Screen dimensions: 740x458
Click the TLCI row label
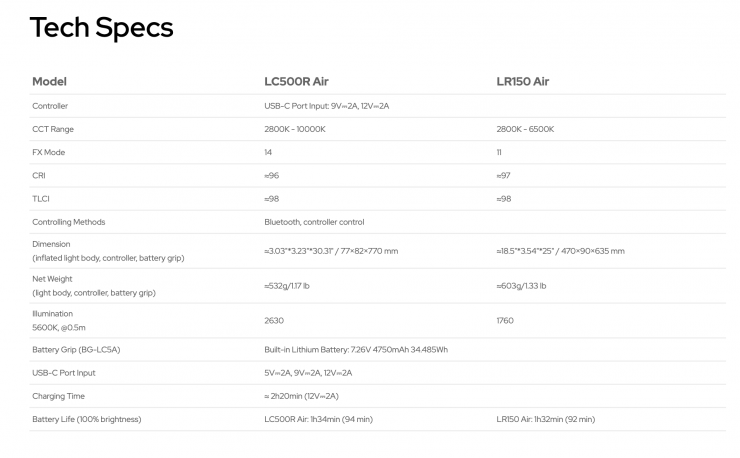[x=41, y=198]
